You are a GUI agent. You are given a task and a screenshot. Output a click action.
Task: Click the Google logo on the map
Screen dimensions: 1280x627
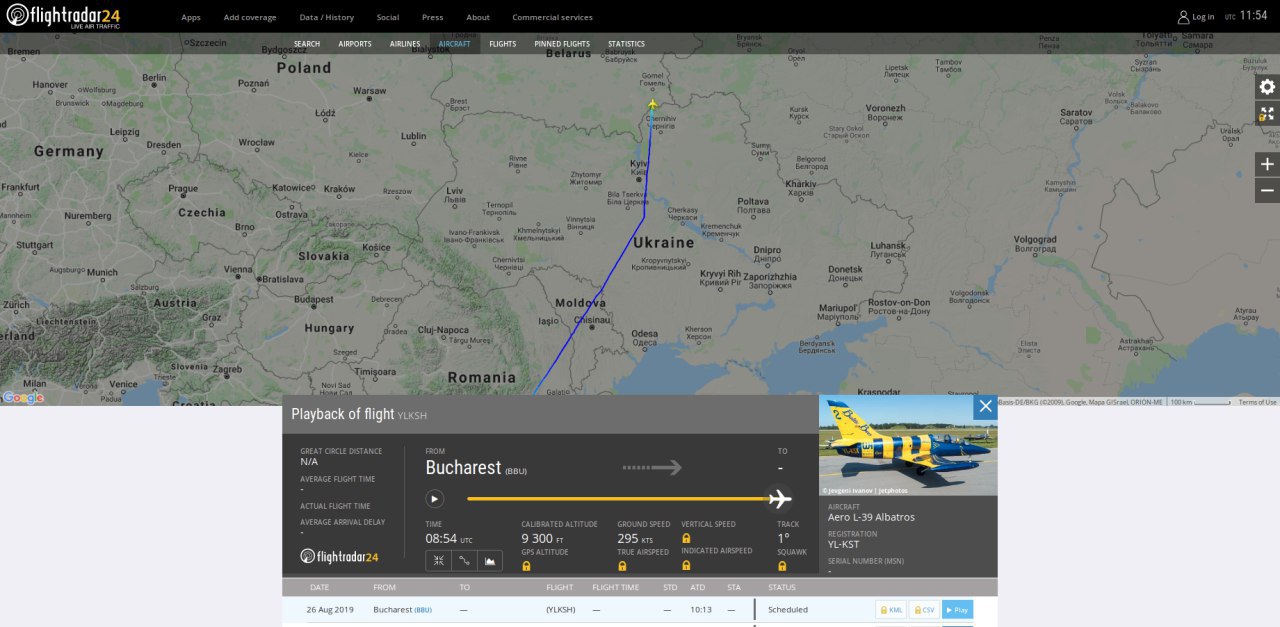(x=23, y=398)
